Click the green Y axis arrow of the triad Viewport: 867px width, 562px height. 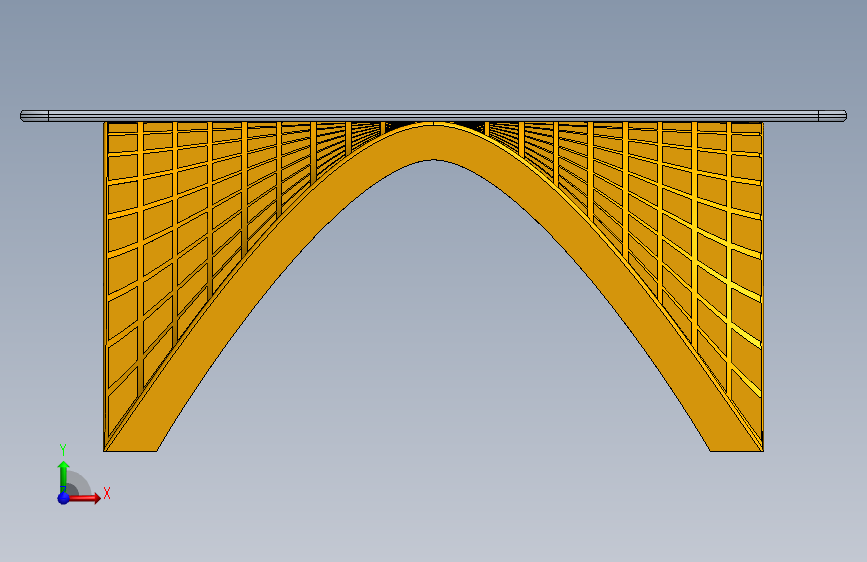click(x=64, y=477)
